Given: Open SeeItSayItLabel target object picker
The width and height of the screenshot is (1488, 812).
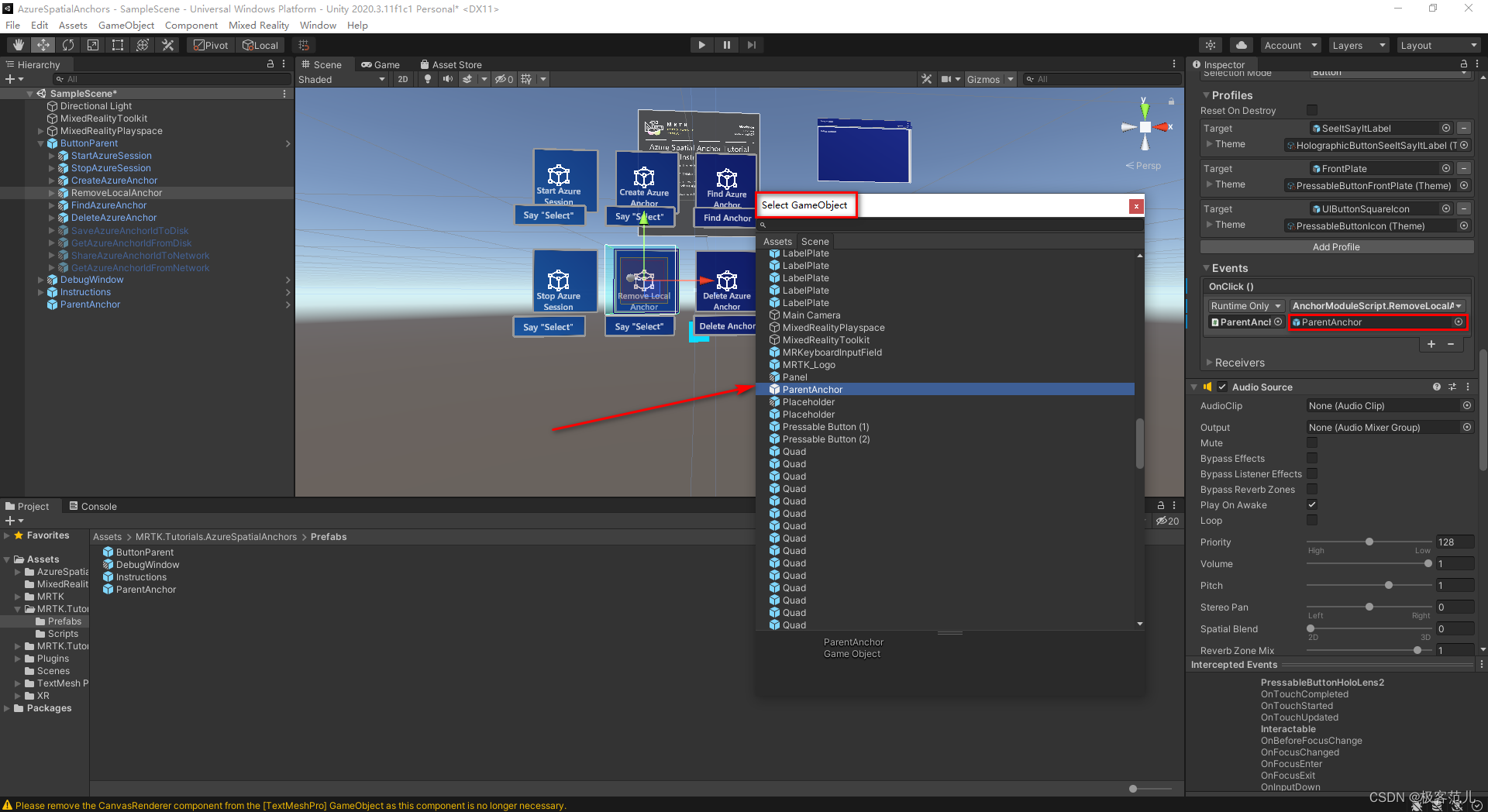Looking at the screenshot, I should pyautogui.click(x=1445, y=128).
